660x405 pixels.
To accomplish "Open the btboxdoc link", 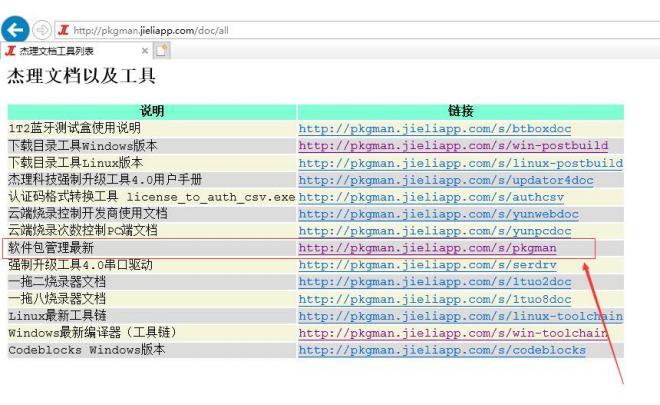I will [435, 128].
